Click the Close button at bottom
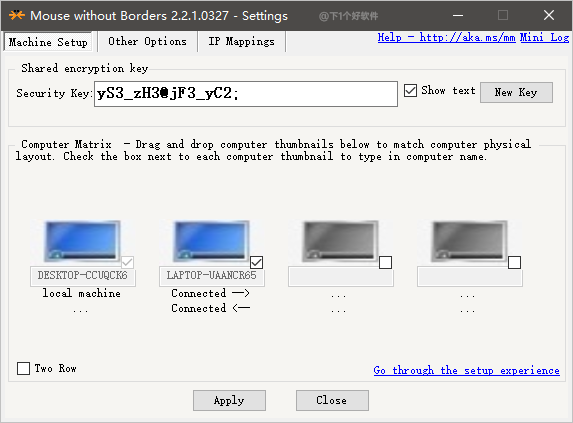The image size is (573, 423). point(332,400)
